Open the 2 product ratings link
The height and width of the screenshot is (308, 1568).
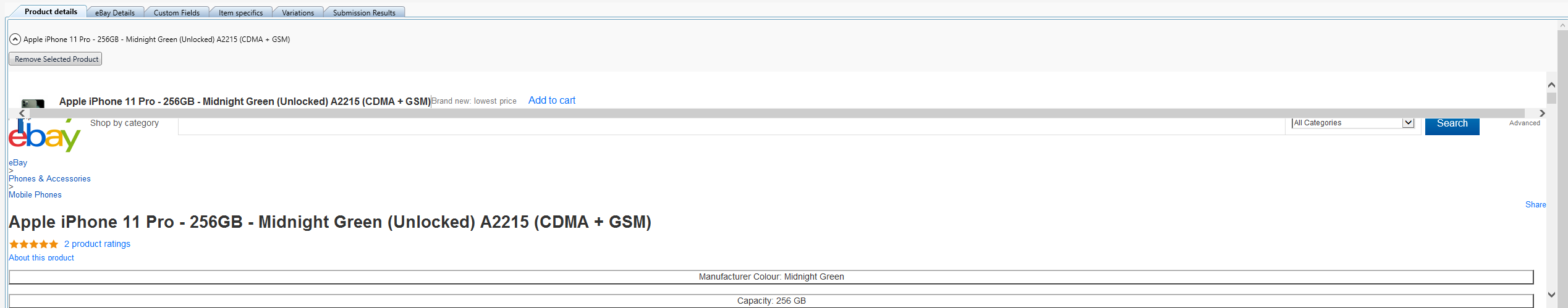97,244
